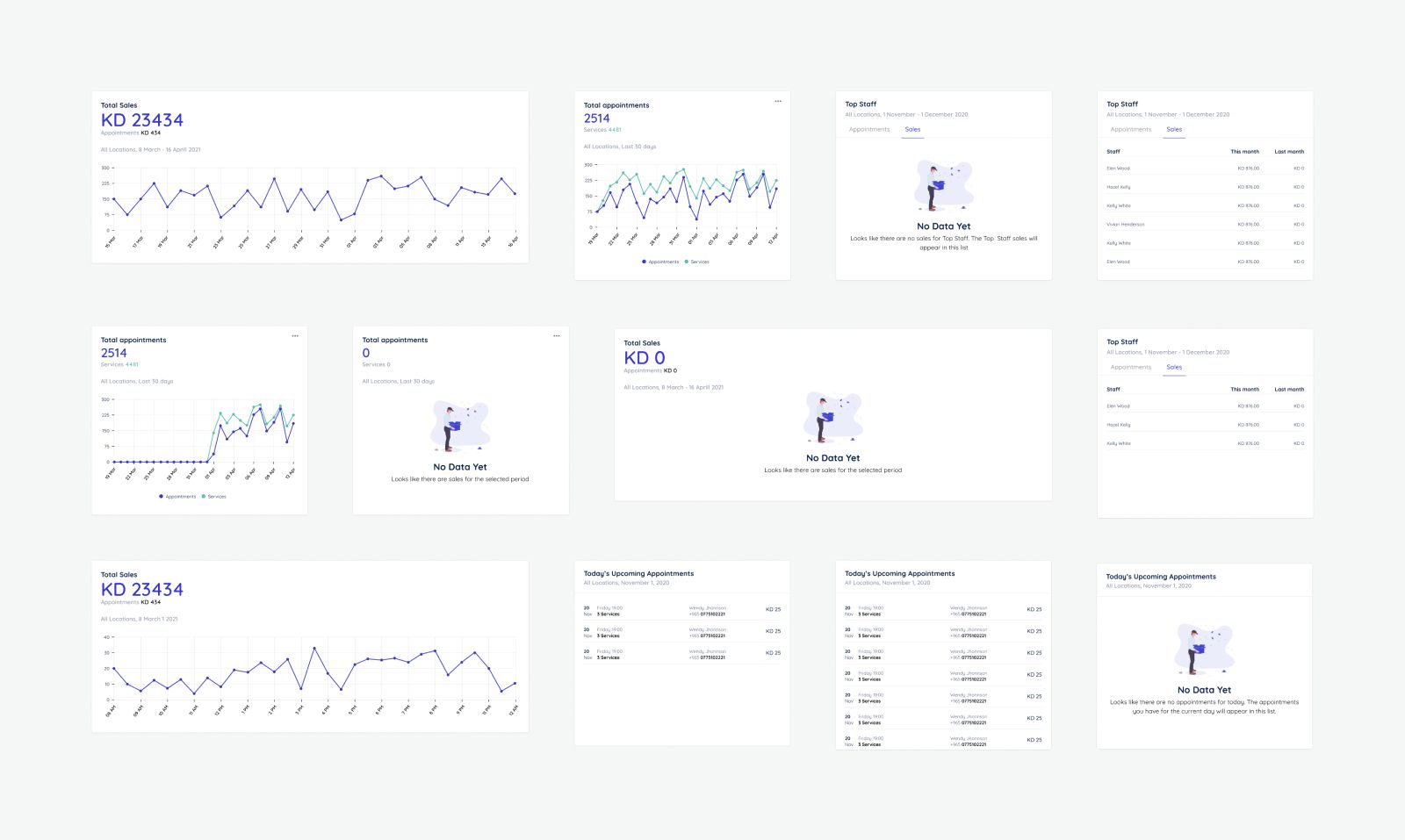This screenshot has width=1405, height=840.
Task: Open last appointment in three-appointment list
Action: click(682, 654)
